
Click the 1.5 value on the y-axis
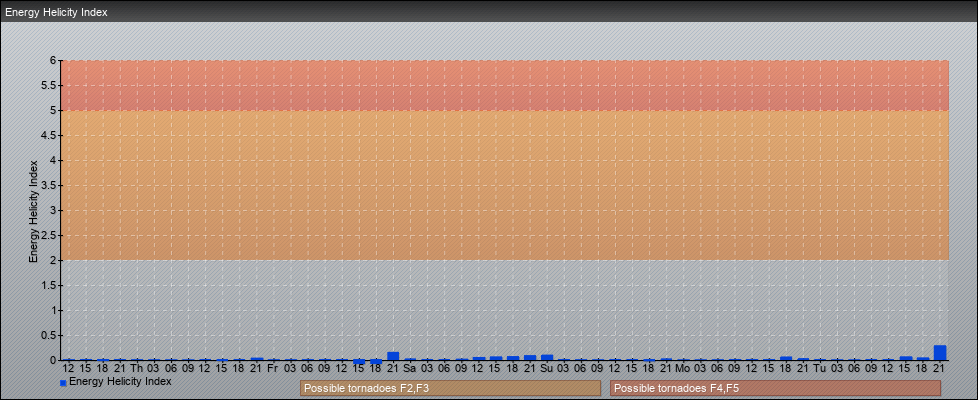pyautogui.click(x=49, y=285)
